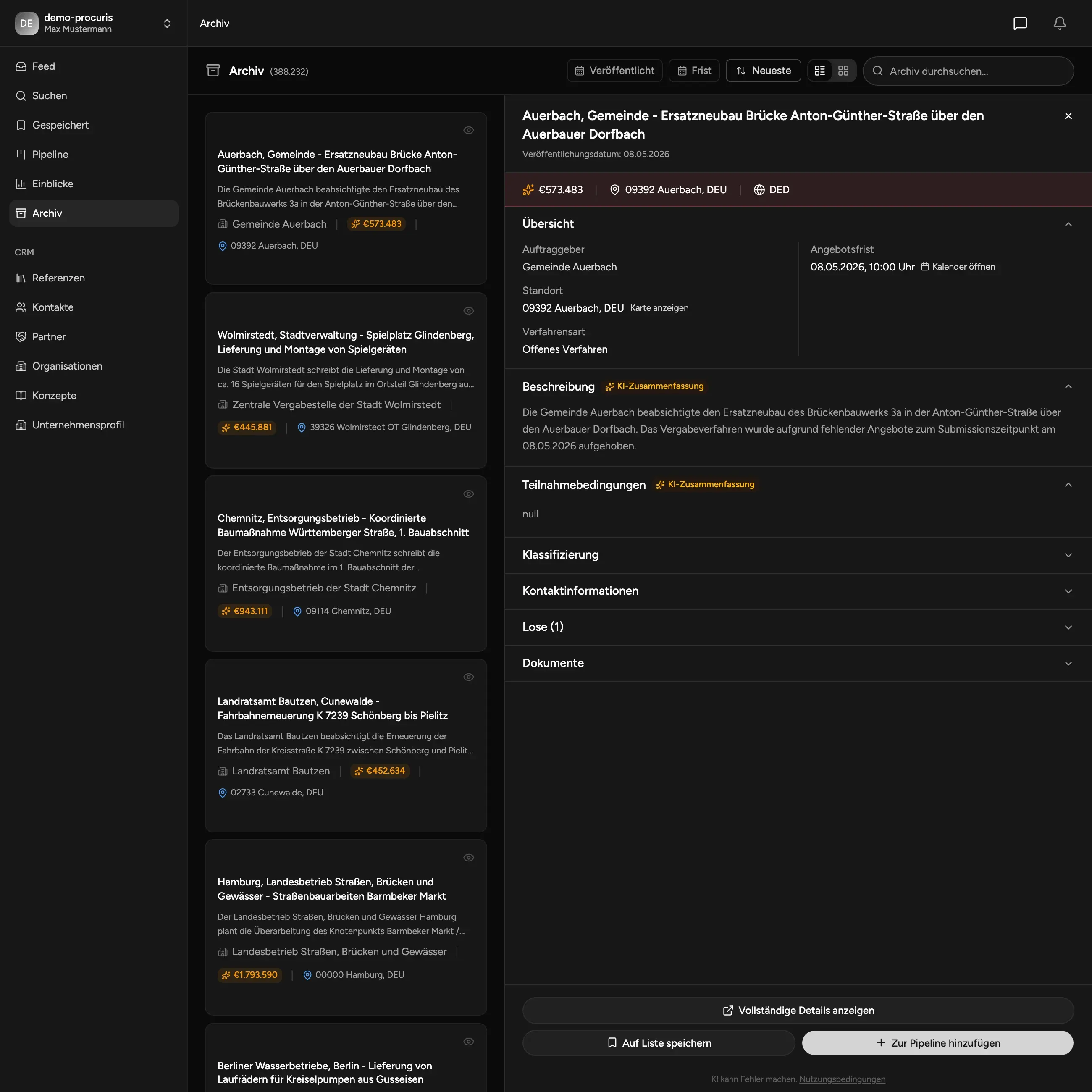Open Kontakte in the CRM section
This screenshot has height=1092, width=1092.
[94, 307]
